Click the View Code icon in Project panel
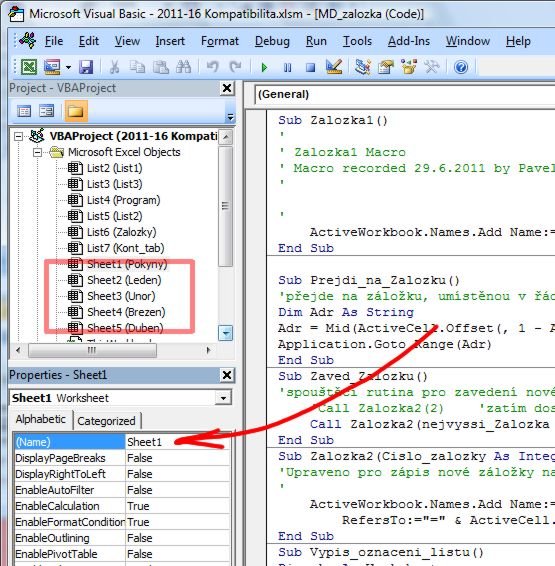The height and width of the screenshot is (566, 555). coord(24,111)
